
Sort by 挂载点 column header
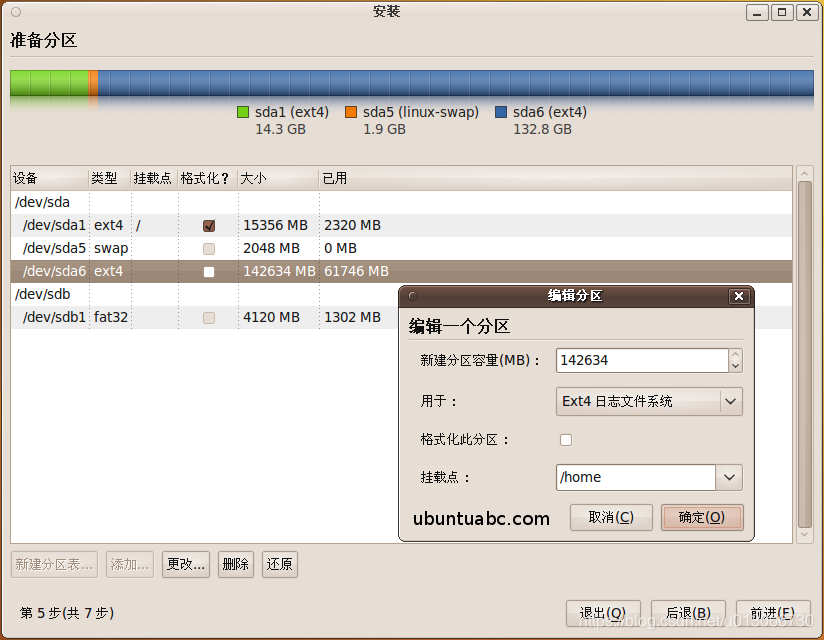point(154,178)
